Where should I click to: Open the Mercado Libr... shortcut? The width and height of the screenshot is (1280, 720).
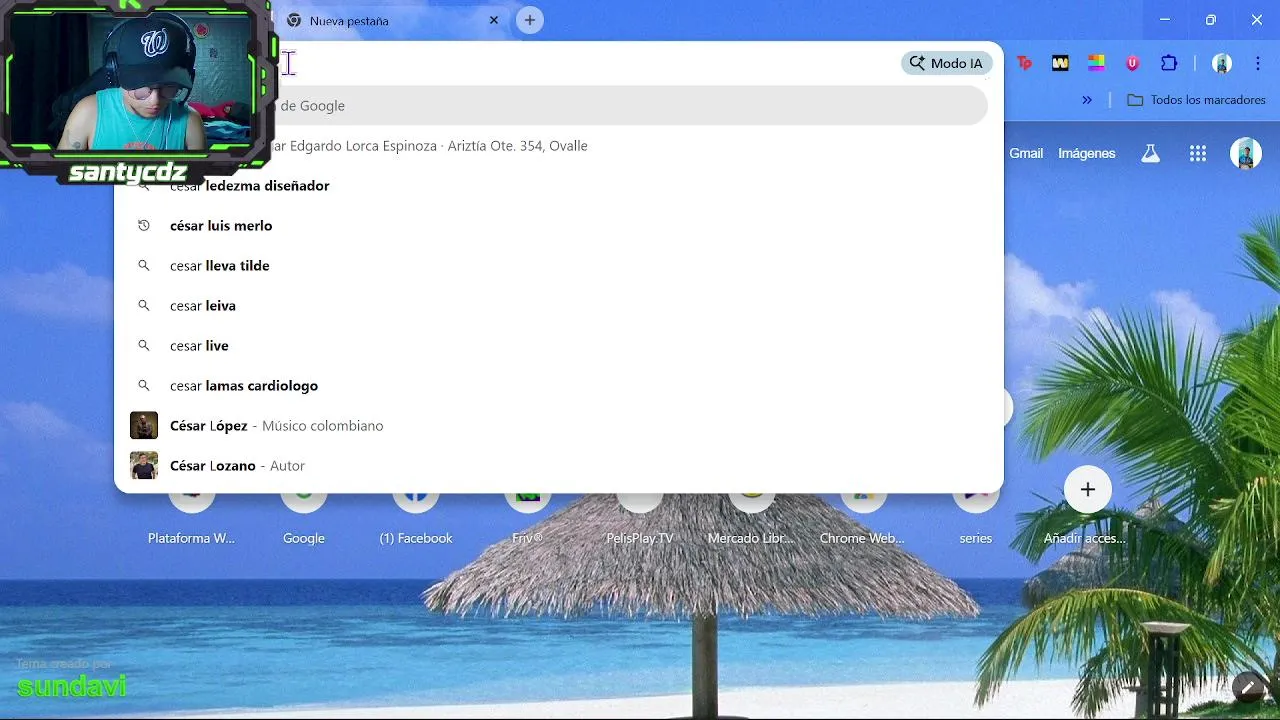pyautogui.click(x=751, y=515)
